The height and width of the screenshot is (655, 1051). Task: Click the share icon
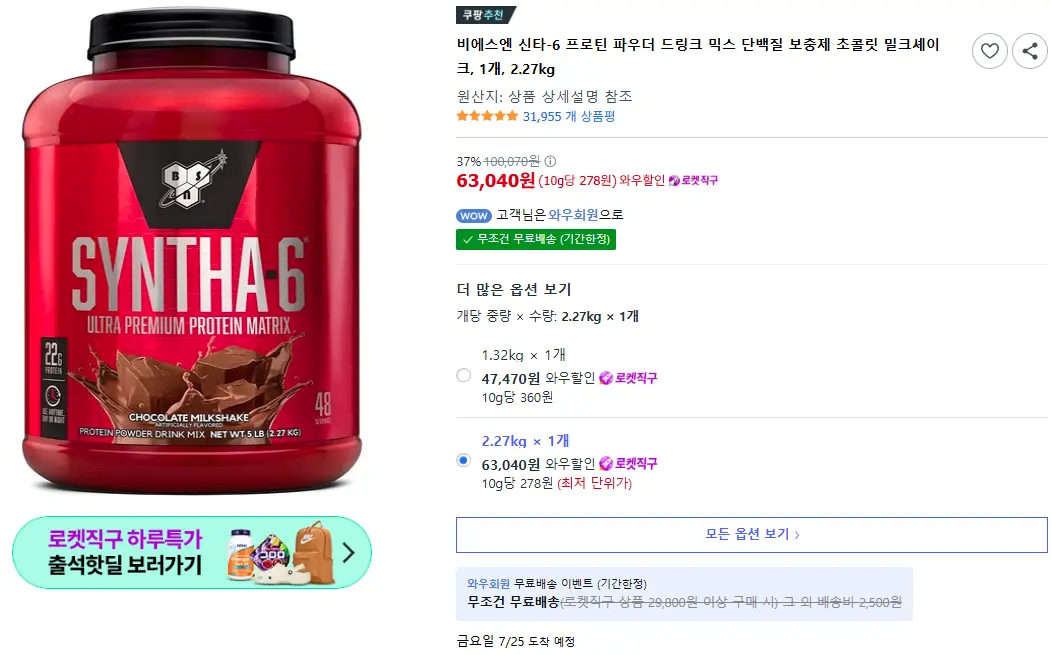pos(1030,51)
